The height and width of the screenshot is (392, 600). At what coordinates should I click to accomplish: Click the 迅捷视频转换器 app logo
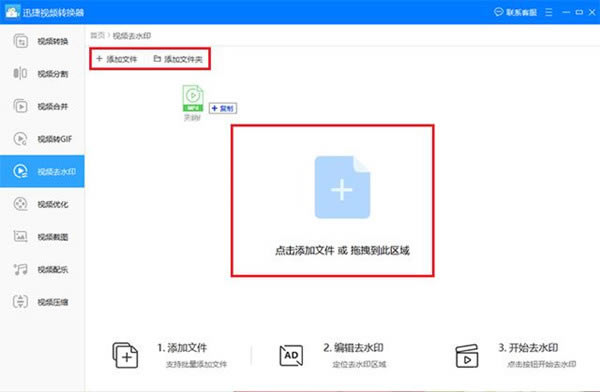pos(12,12)
